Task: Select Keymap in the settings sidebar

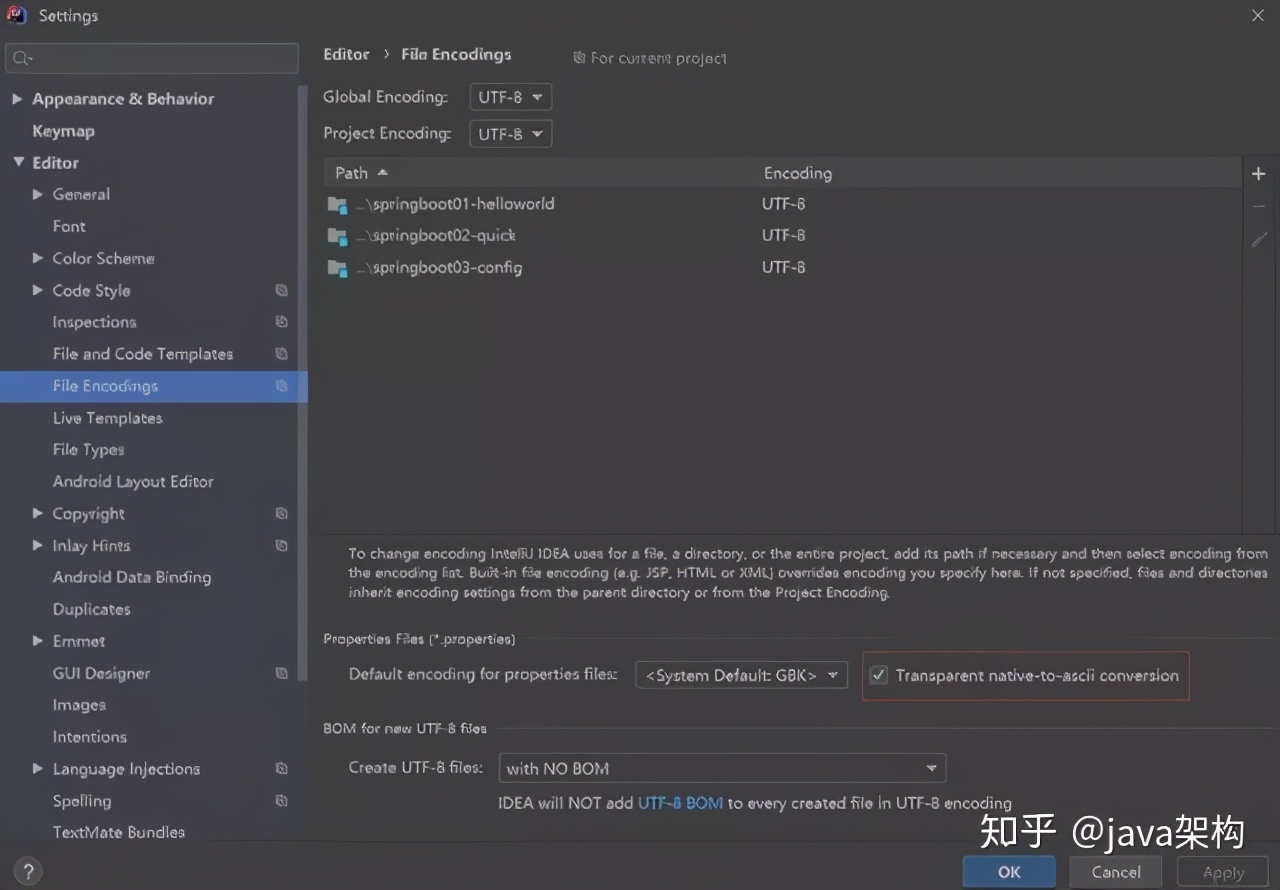Action: (x=63, y=130)
